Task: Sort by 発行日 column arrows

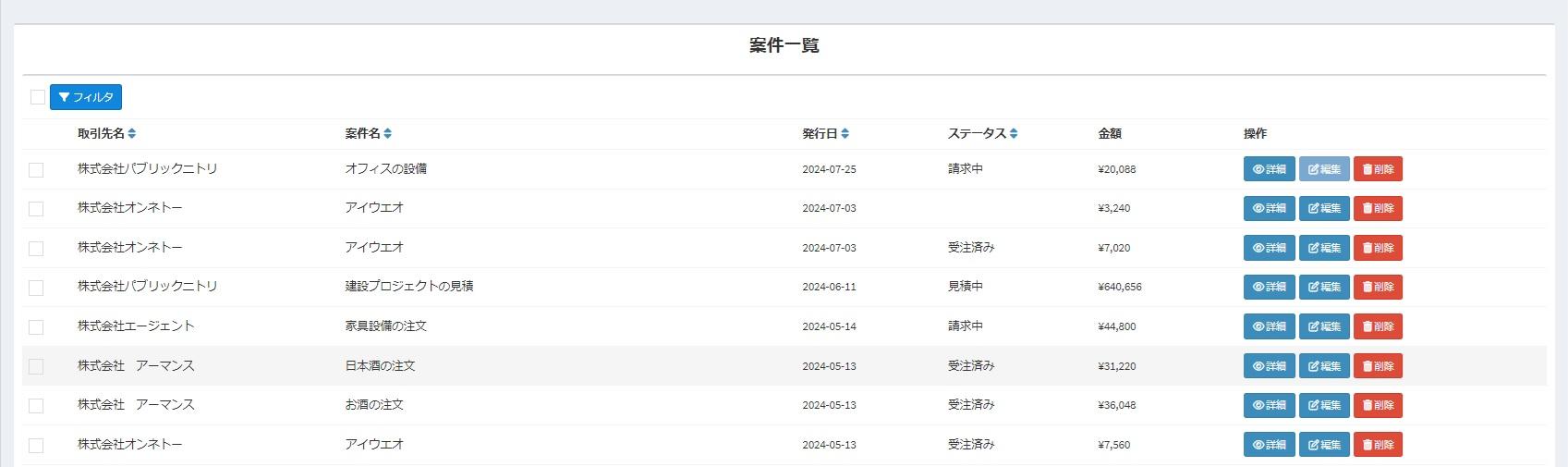Action: pyautogui.click(x=845, y=134)
